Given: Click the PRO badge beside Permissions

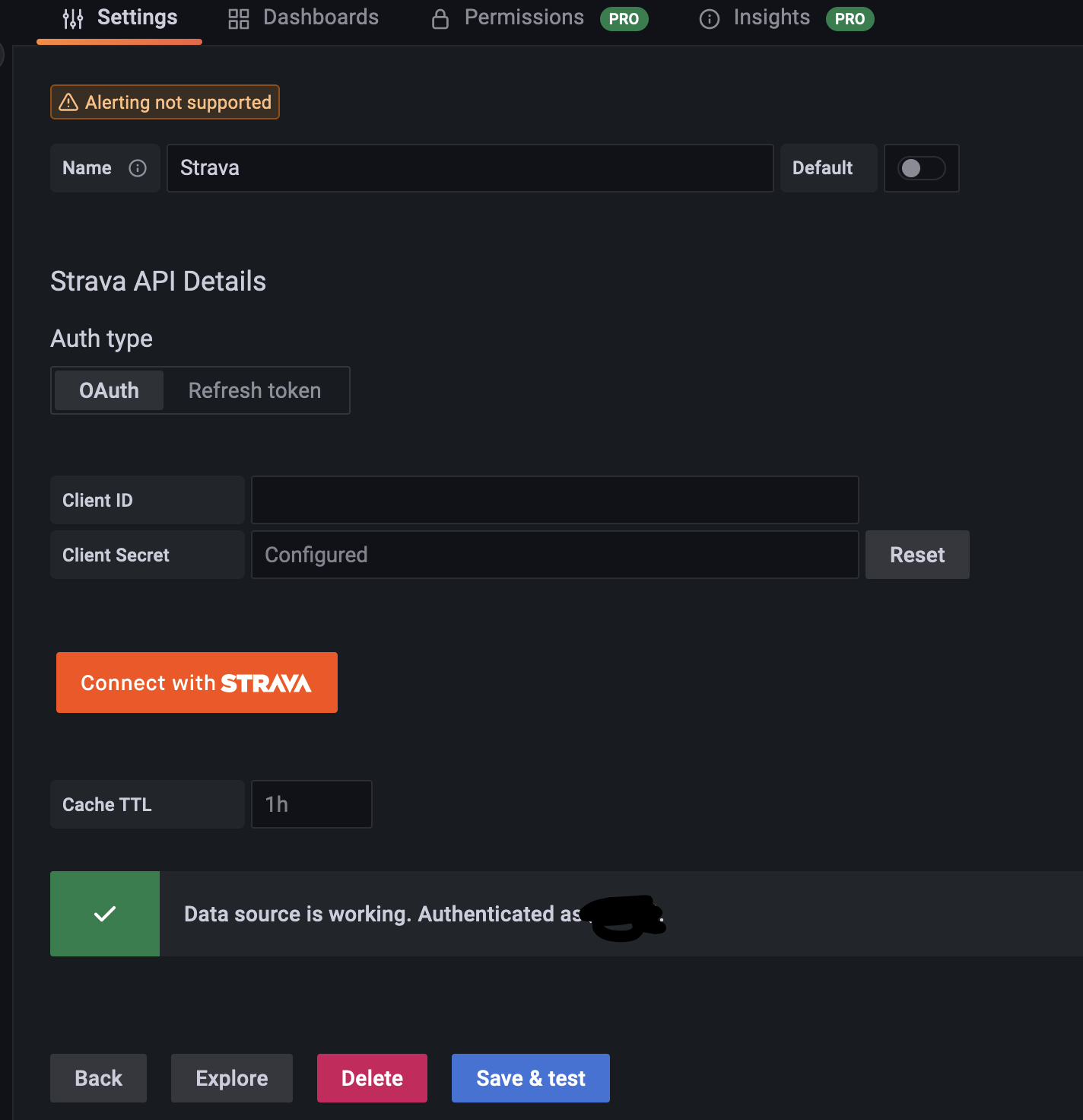Looking at the screenshot, I should [624, 18].
